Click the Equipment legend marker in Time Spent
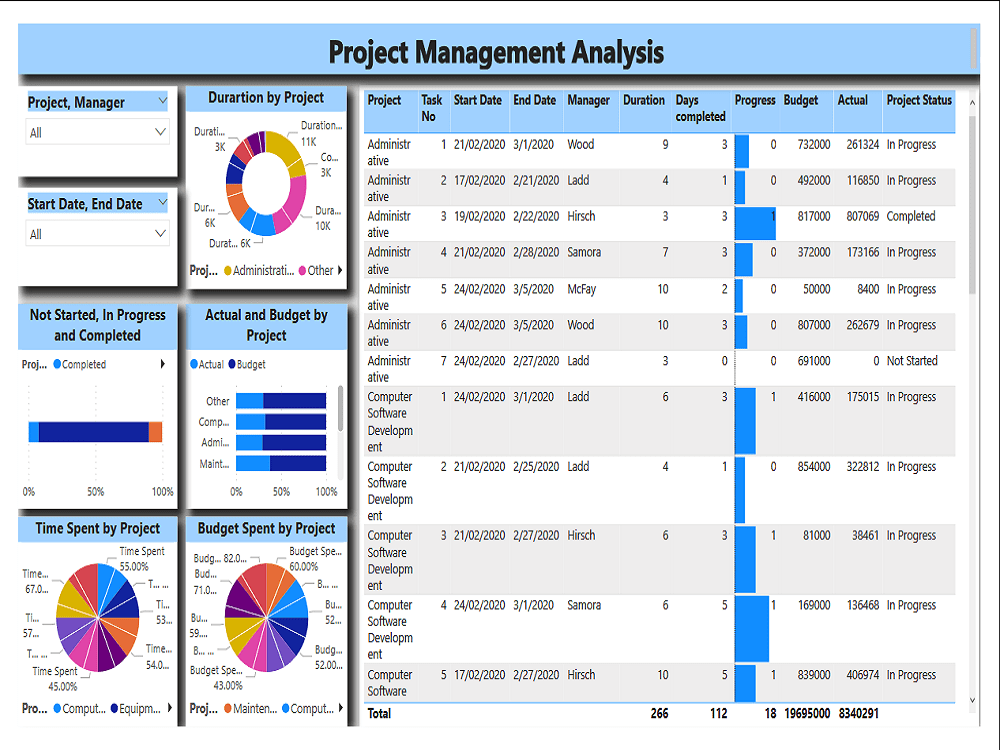 [x=114, y=708]
